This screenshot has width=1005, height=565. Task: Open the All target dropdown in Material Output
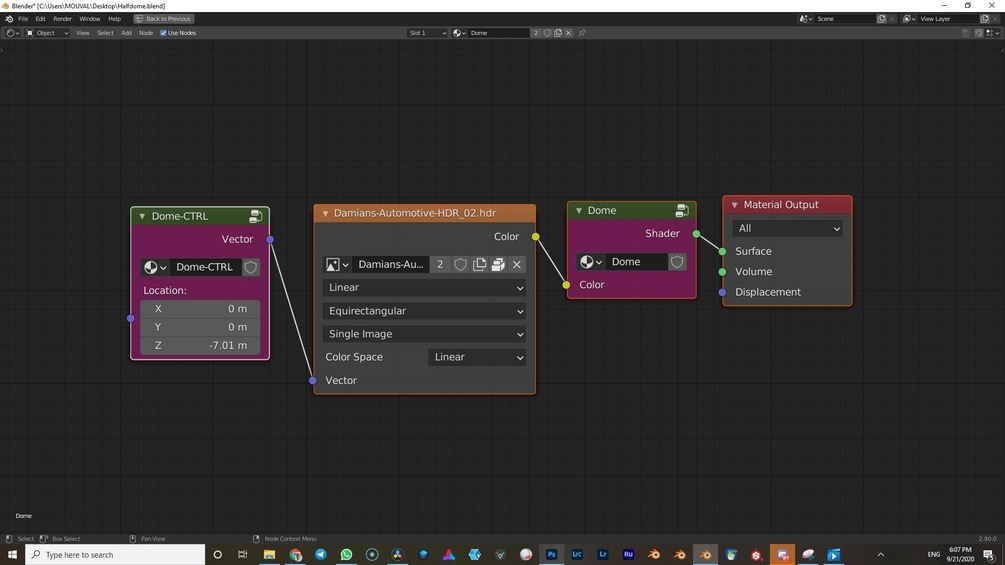[x=788, y=228]
